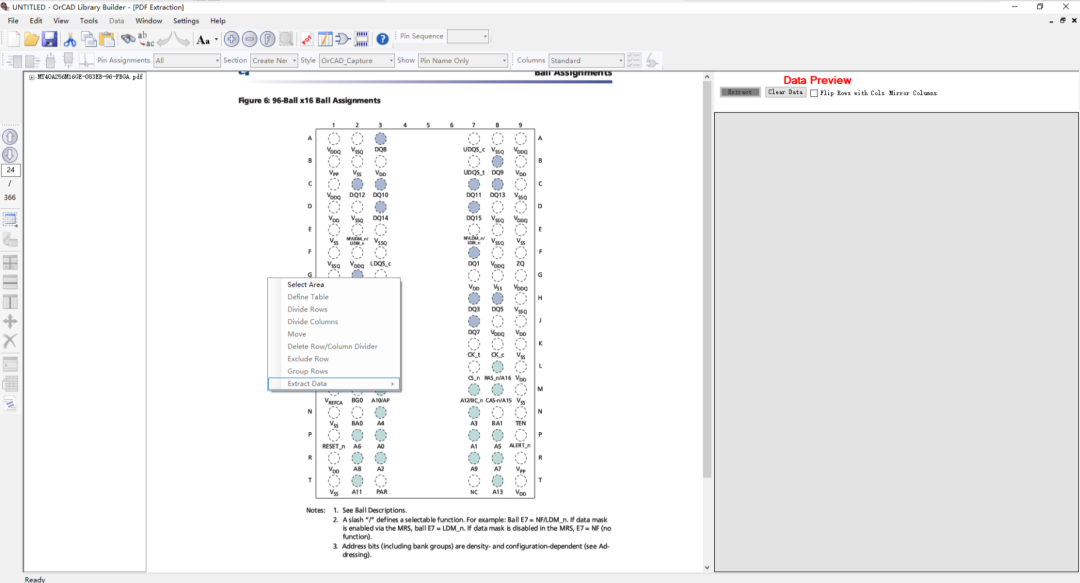Select MT40A256M16GE-083EB-96-FBGA.pdf tree item
Image resolution: width=1080 pixels, height=583 pixels.
coord(90,77)
